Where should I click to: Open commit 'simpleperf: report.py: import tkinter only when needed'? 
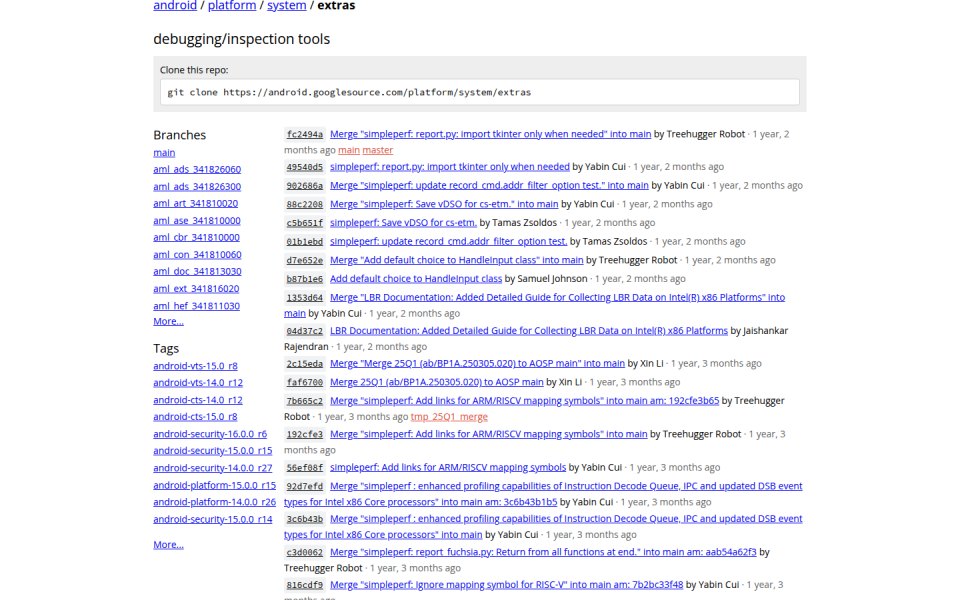449,167
